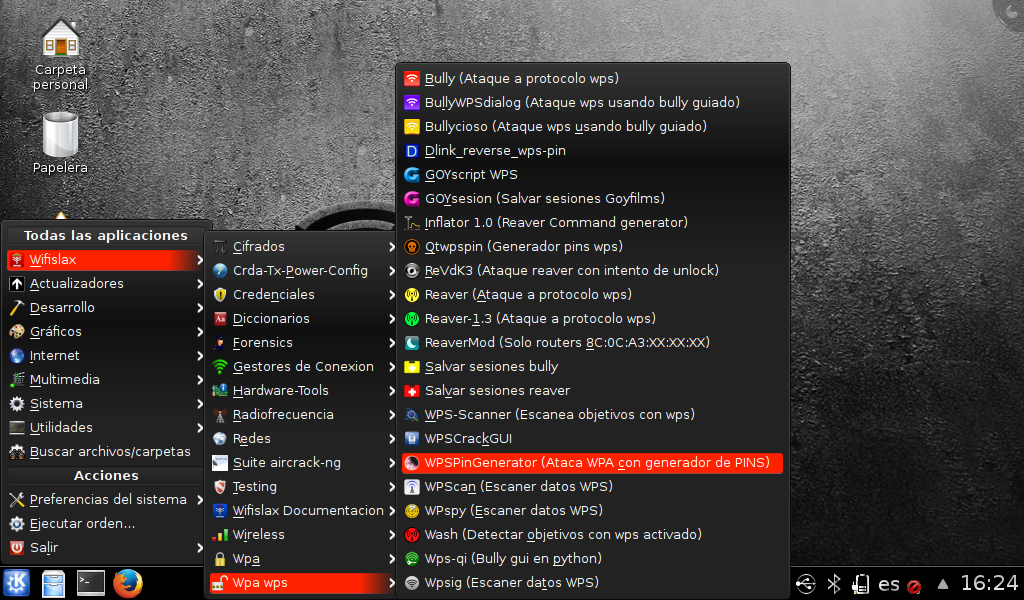Click the yellow Reaver icon
The width and height of the screenshot is (1024, 600).
(x=411, y=295)
